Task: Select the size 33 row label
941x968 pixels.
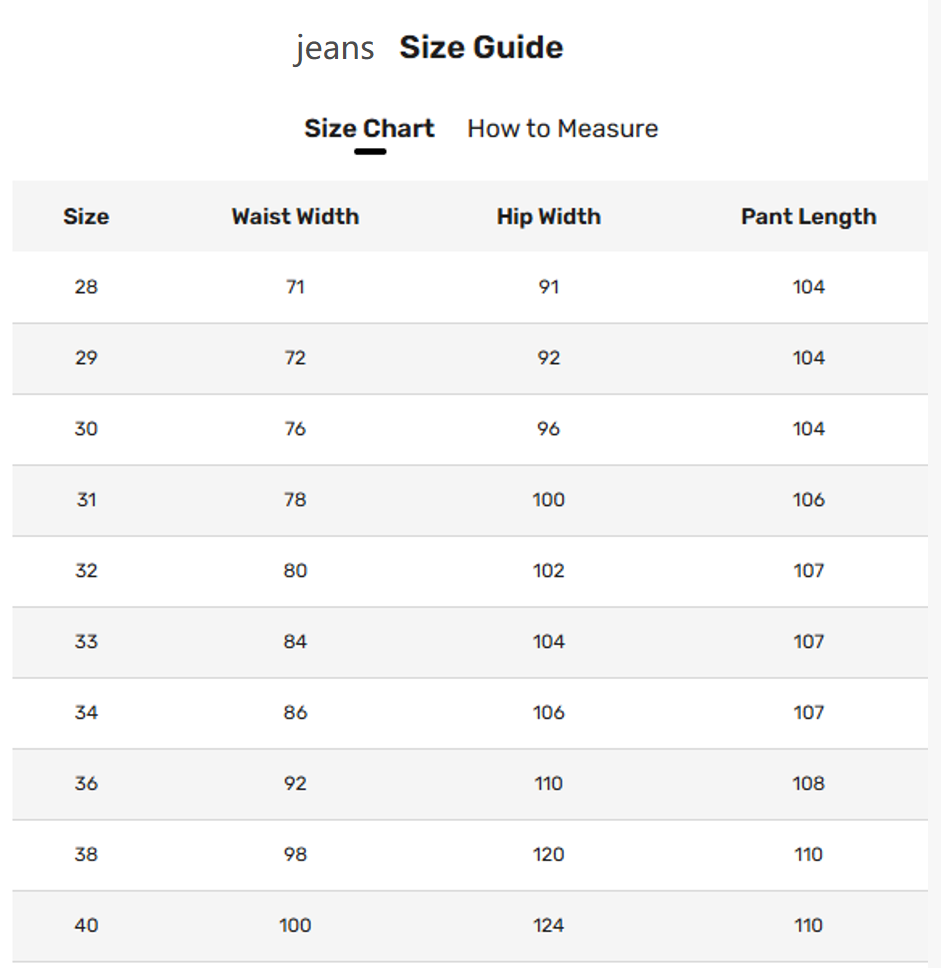Action: click(x=86, y=642)
